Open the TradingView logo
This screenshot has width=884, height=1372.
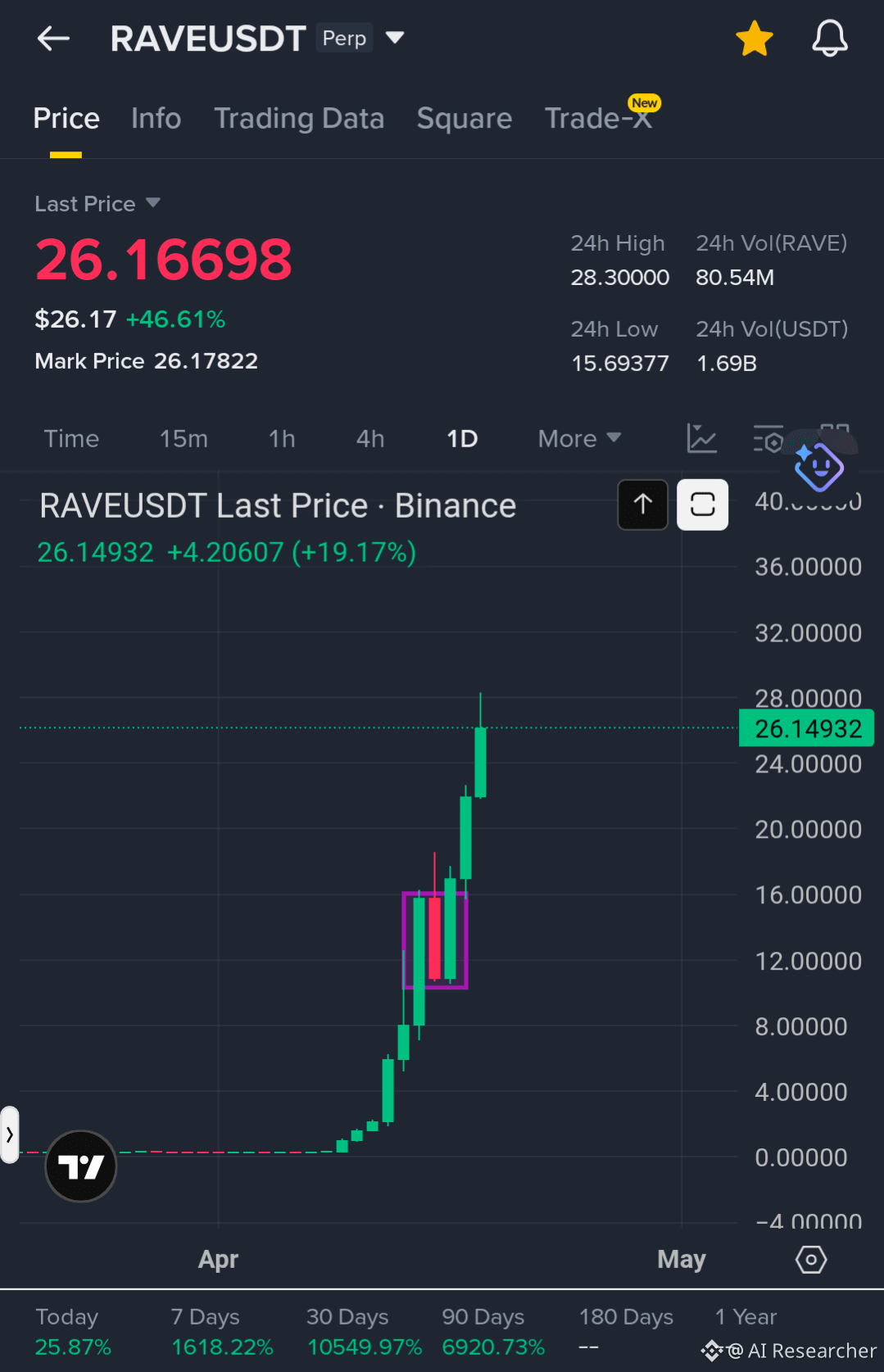80,1166
